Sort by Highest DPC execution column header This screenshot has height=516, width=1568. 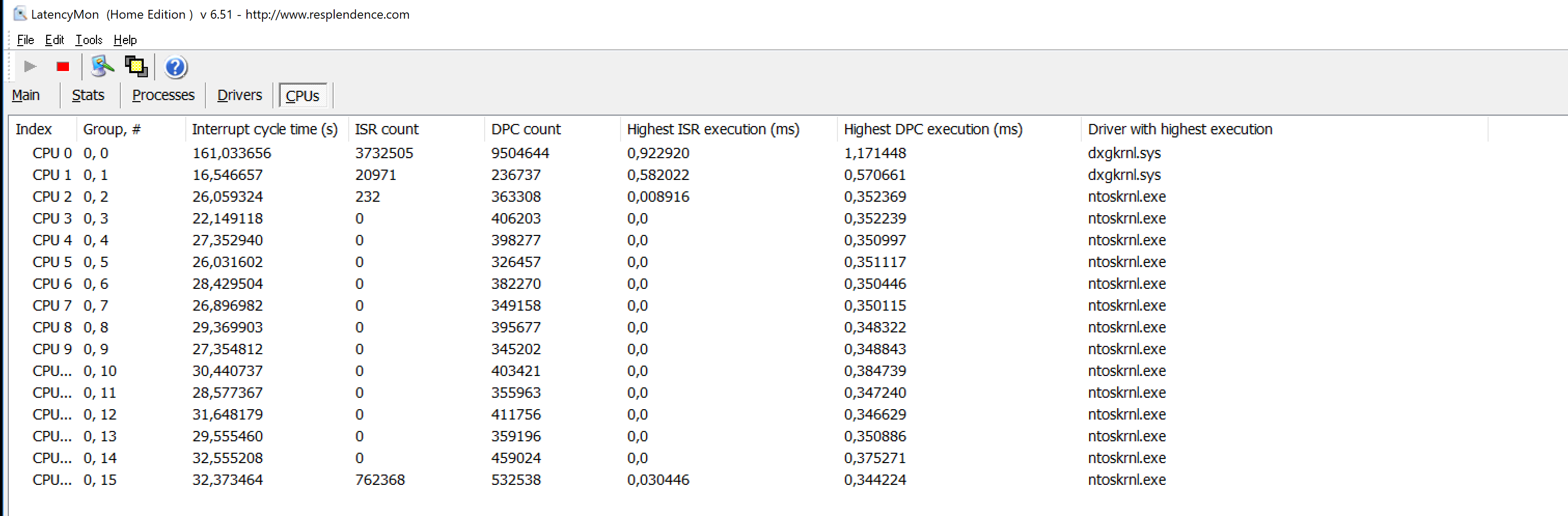[932, 130]
